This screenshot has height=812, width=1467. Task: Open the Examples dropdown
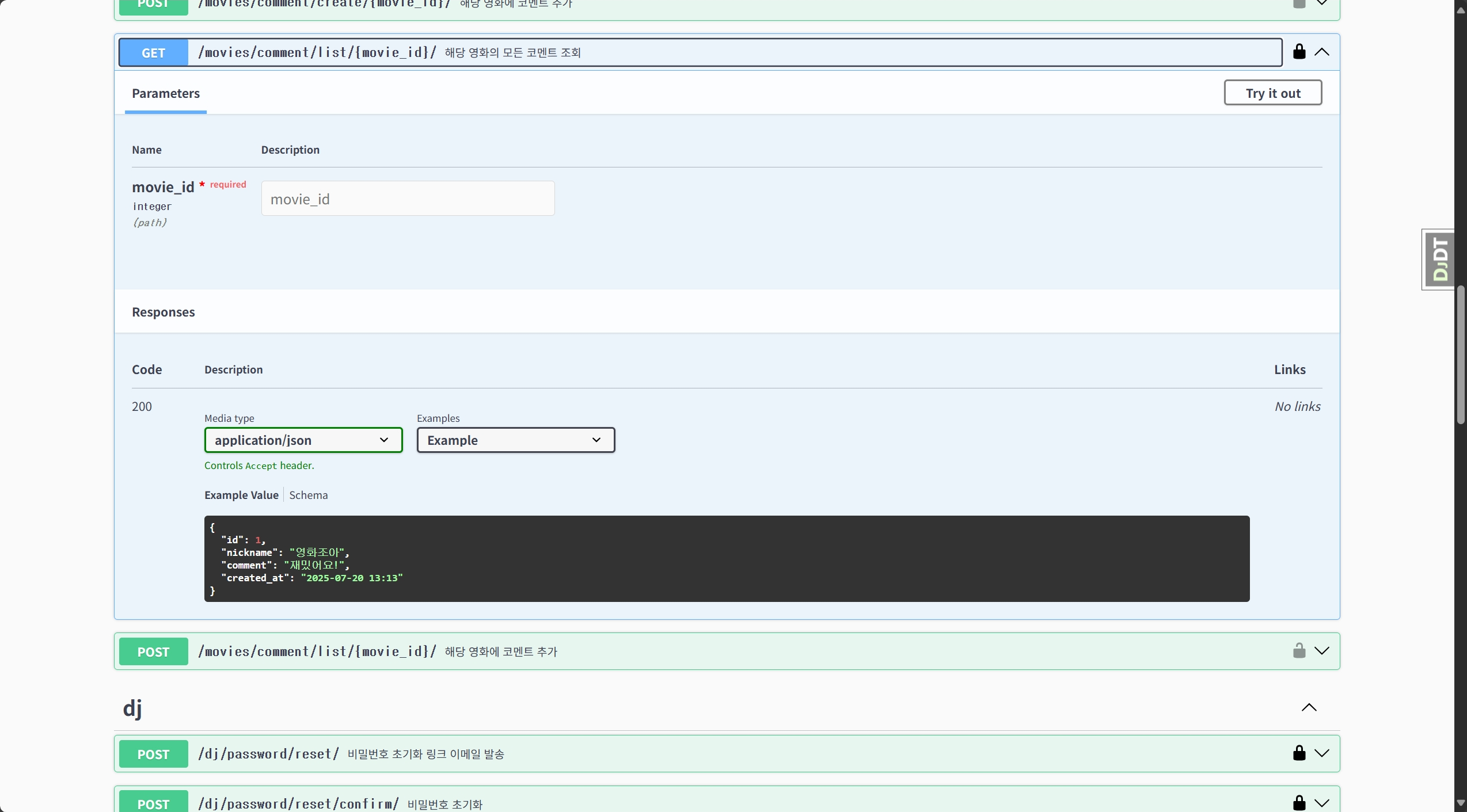(x=515, y=440)
